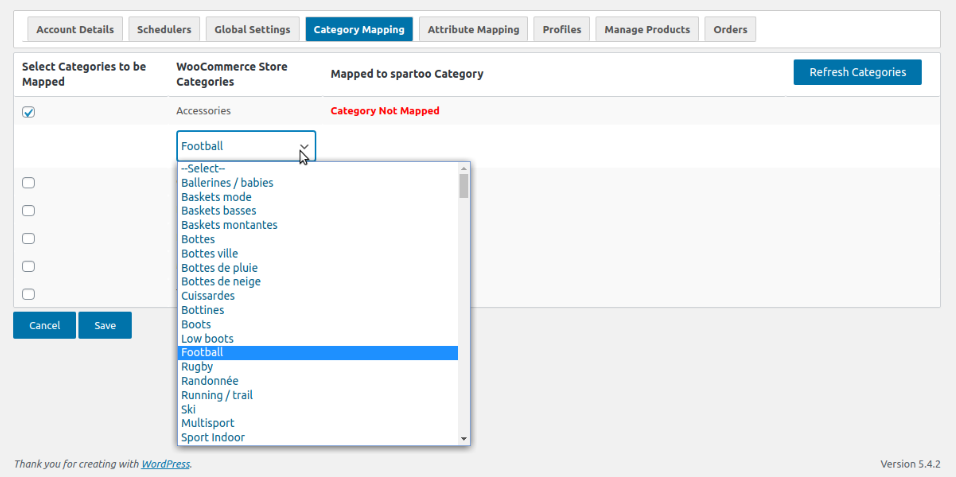Tick the first unchecked category checkbox

[29, 182]
